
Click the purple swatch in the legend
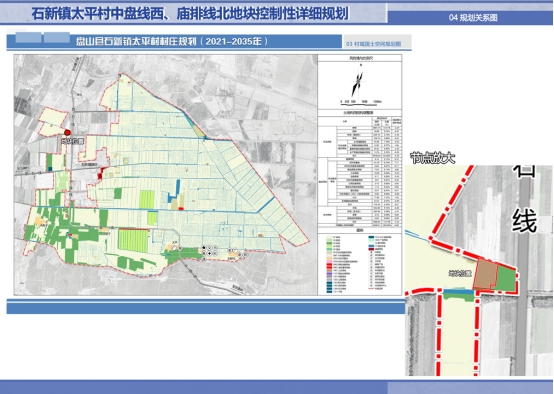329,274
